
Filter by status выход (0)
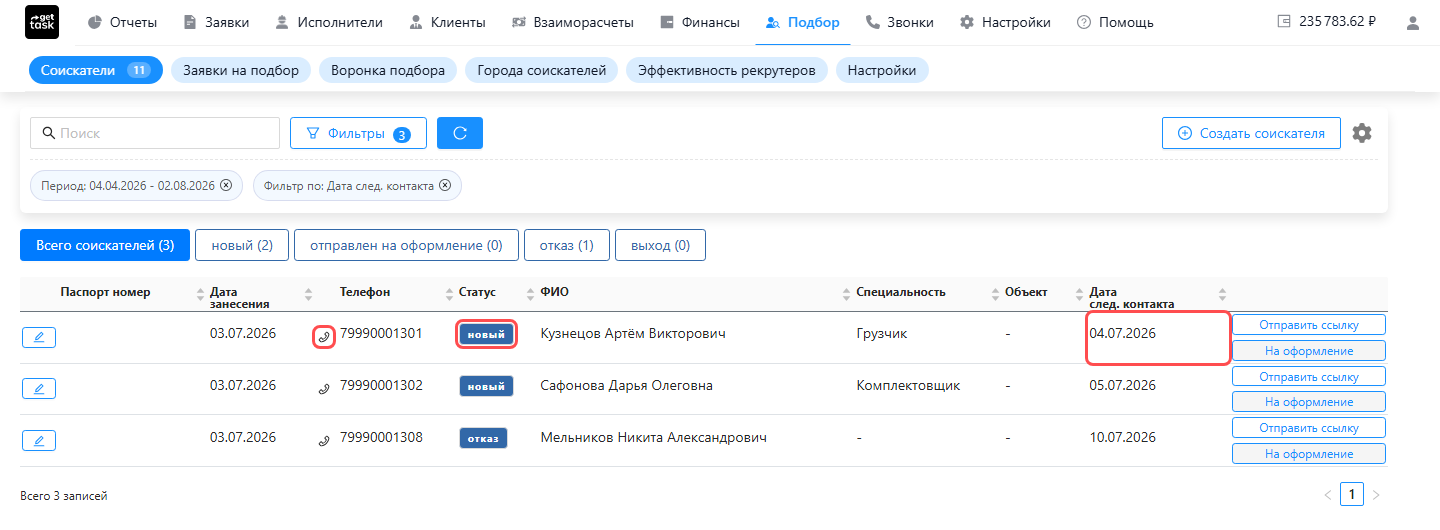[661, 245]
